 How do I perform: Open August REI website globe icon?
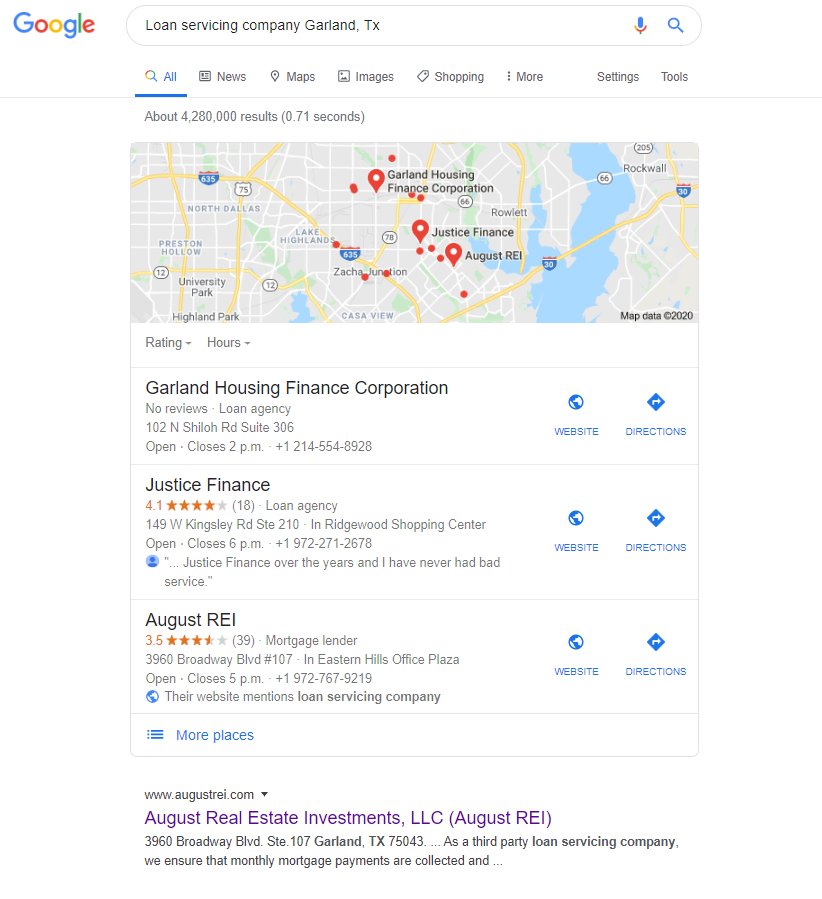(576, 642)
